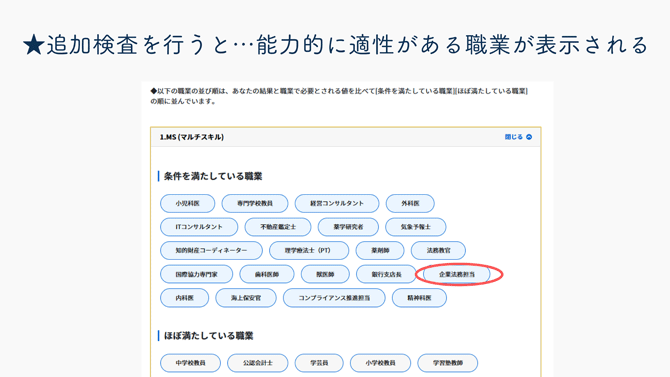Screen dimensions: 670x377
Task: Collapse the MS panel via 閉じる
Action: (518, 137)
